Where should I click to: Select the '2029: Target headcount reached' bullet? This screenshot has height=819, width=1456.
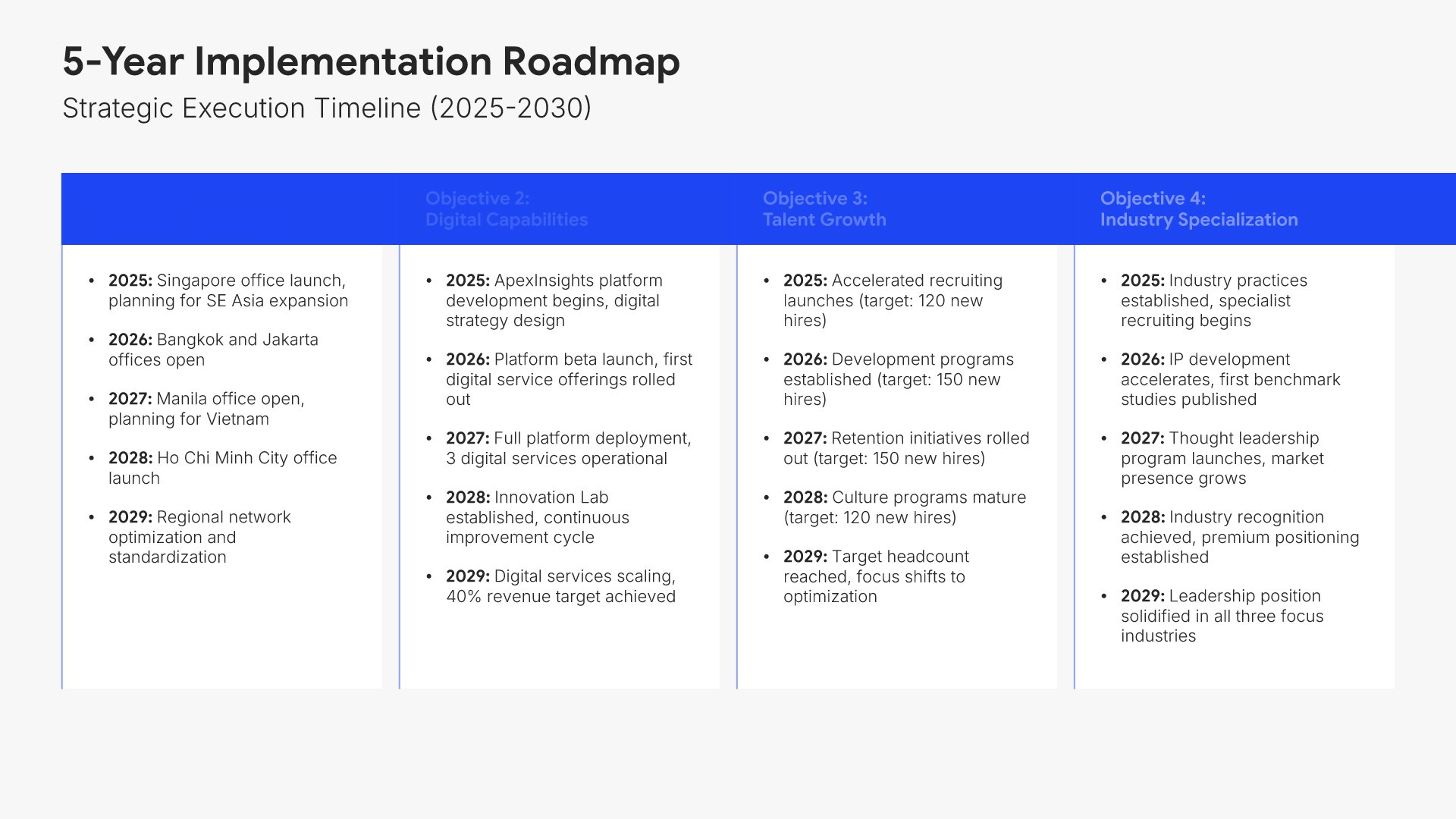(x=875, y=576)
